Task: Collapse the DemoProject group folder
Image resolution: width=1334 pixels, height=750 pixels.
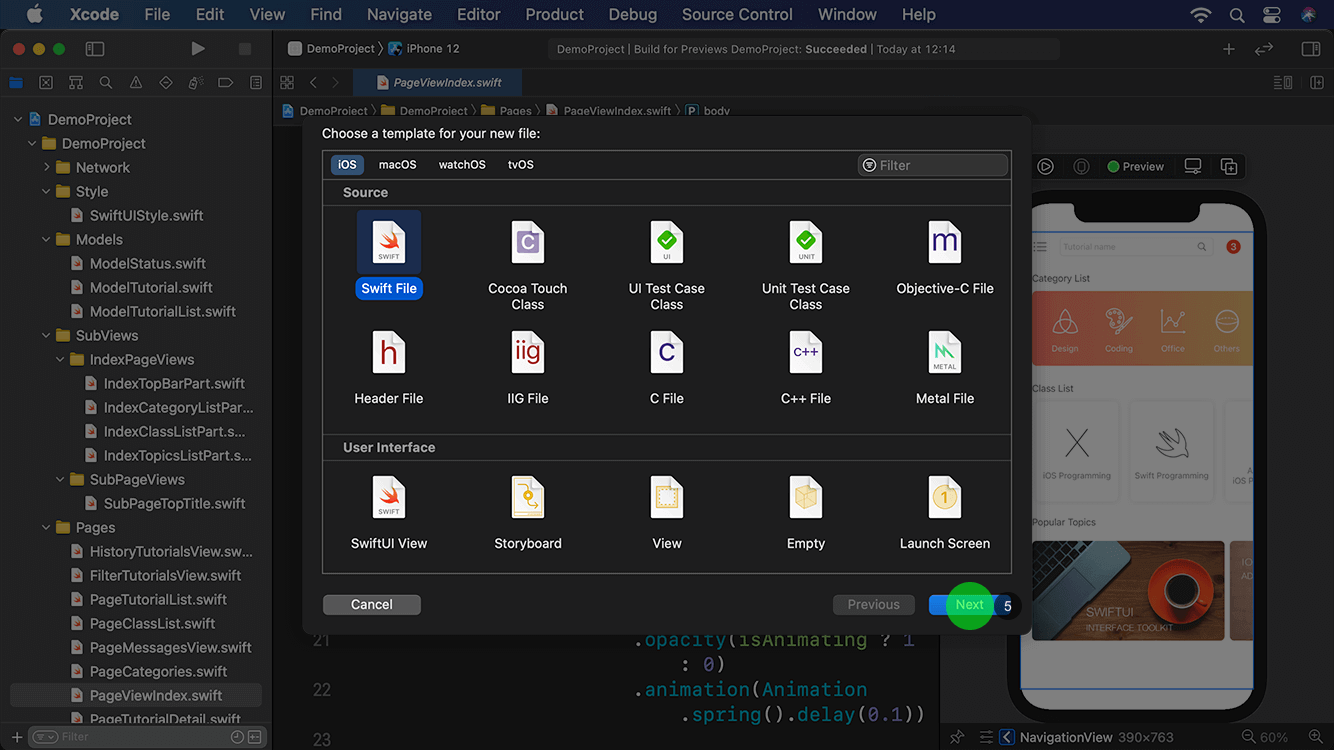Action: (x=32, y=143)
